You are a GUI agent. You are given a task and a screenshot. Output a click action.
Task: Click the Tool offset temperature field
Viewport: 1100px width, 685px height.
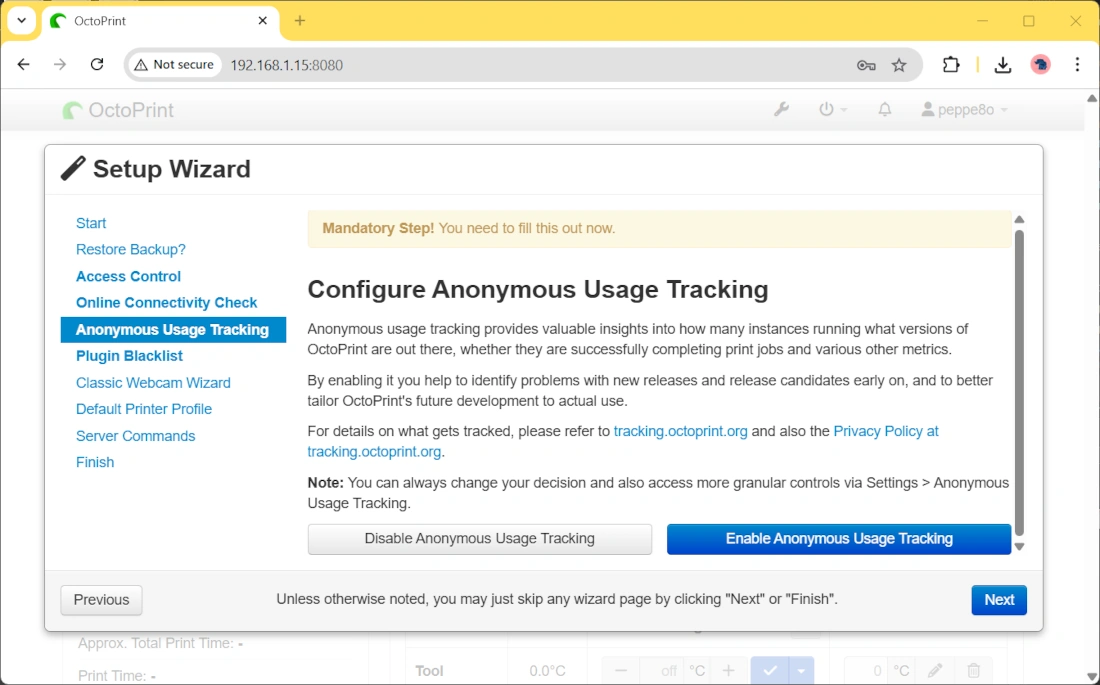(866, 671)
